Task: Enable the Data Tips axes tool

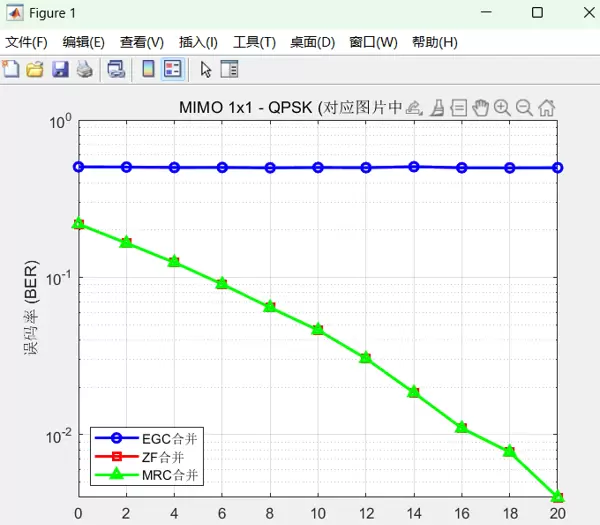Action: (458, 108)
